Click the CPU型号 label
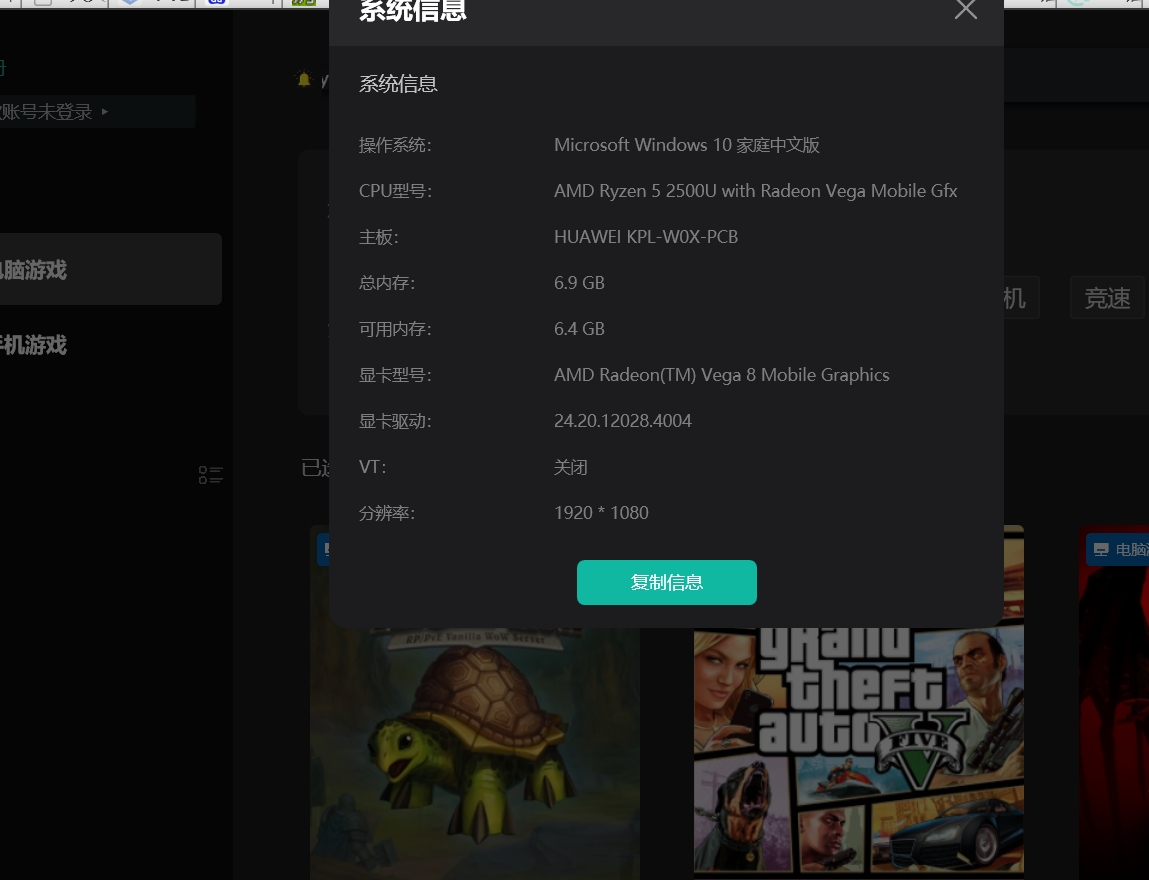 click(395, 191)
